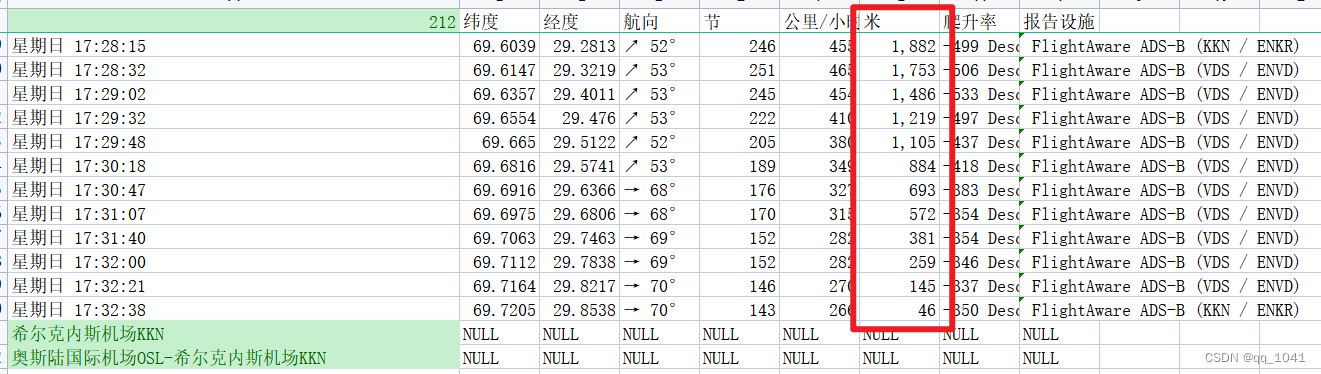1321x374 pixels.
Task: Select the 爬升率 column header cell
Action: [980, 21]
